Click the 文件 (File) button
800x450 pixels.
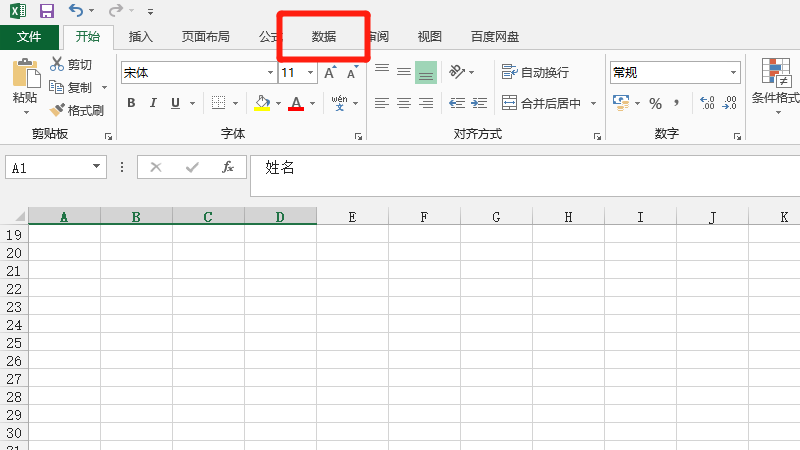click(29, 37)
